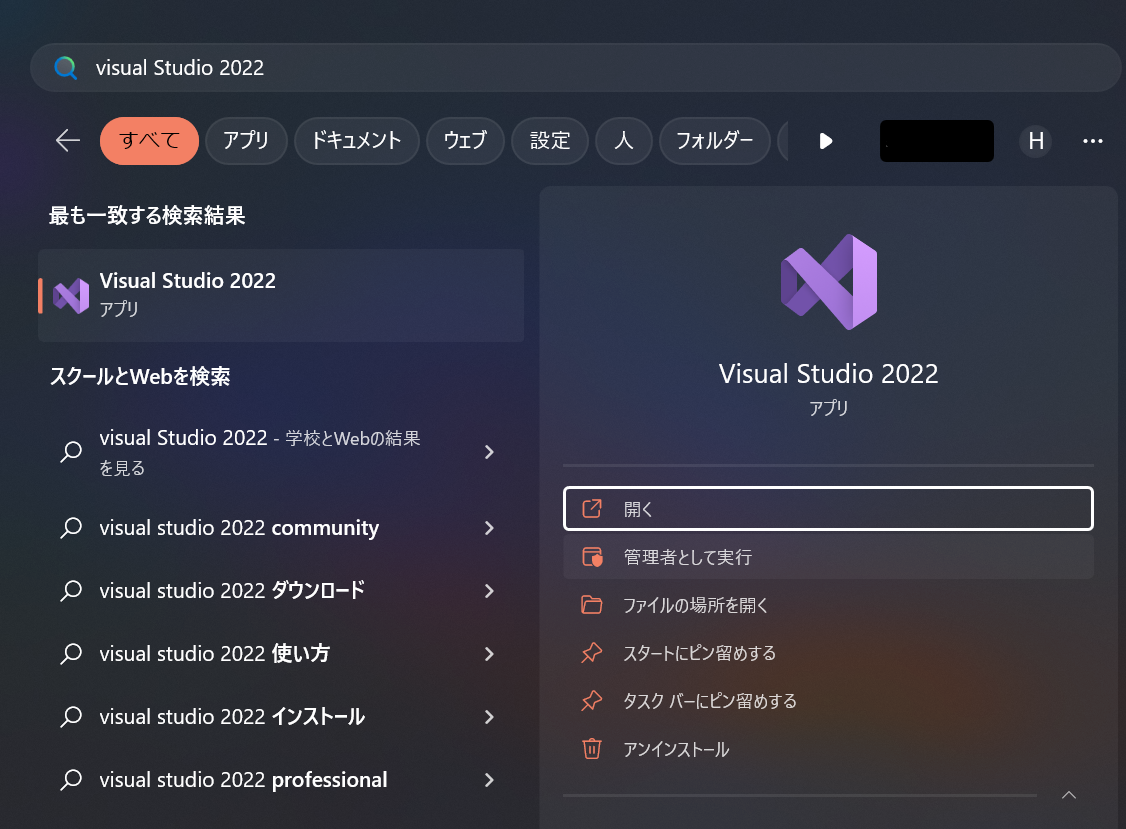Switch to the 設定 filter tab
The width and height of the screenshot is (1126, 829).
coord(550,141)
